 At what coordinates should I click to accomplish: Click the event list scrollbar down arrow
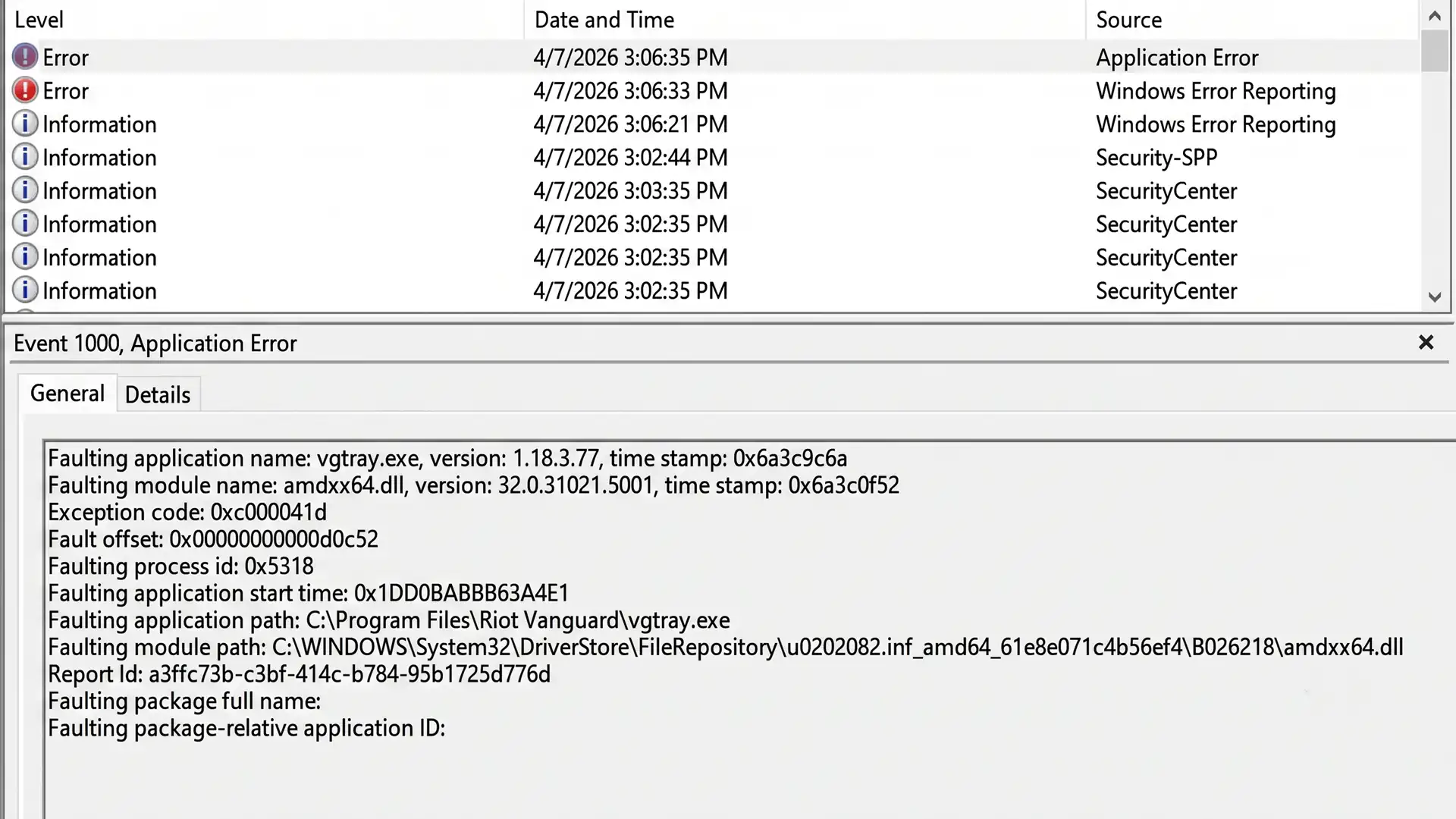pos(1434,297)
